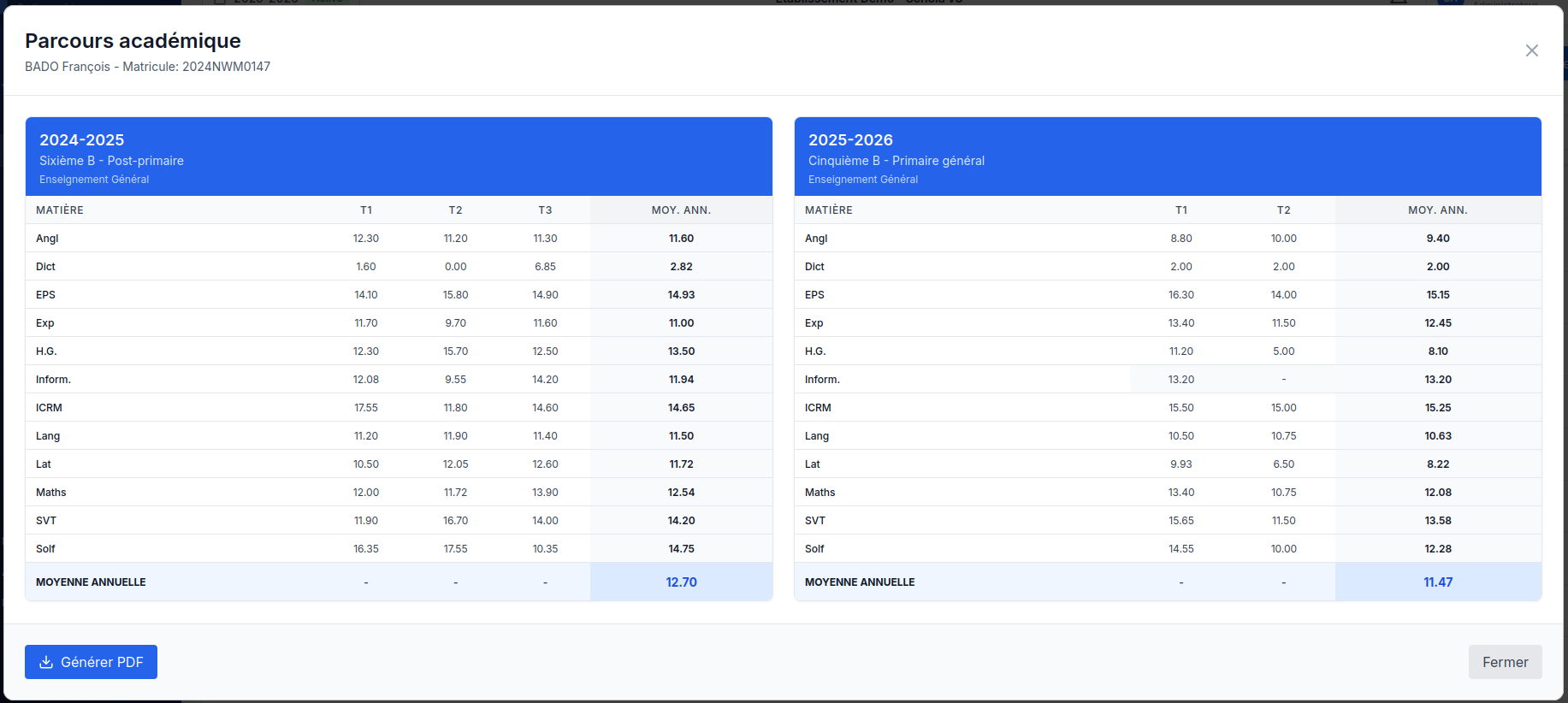Click Exp average 12.45 in 2025-2026

click(1438, 323)
